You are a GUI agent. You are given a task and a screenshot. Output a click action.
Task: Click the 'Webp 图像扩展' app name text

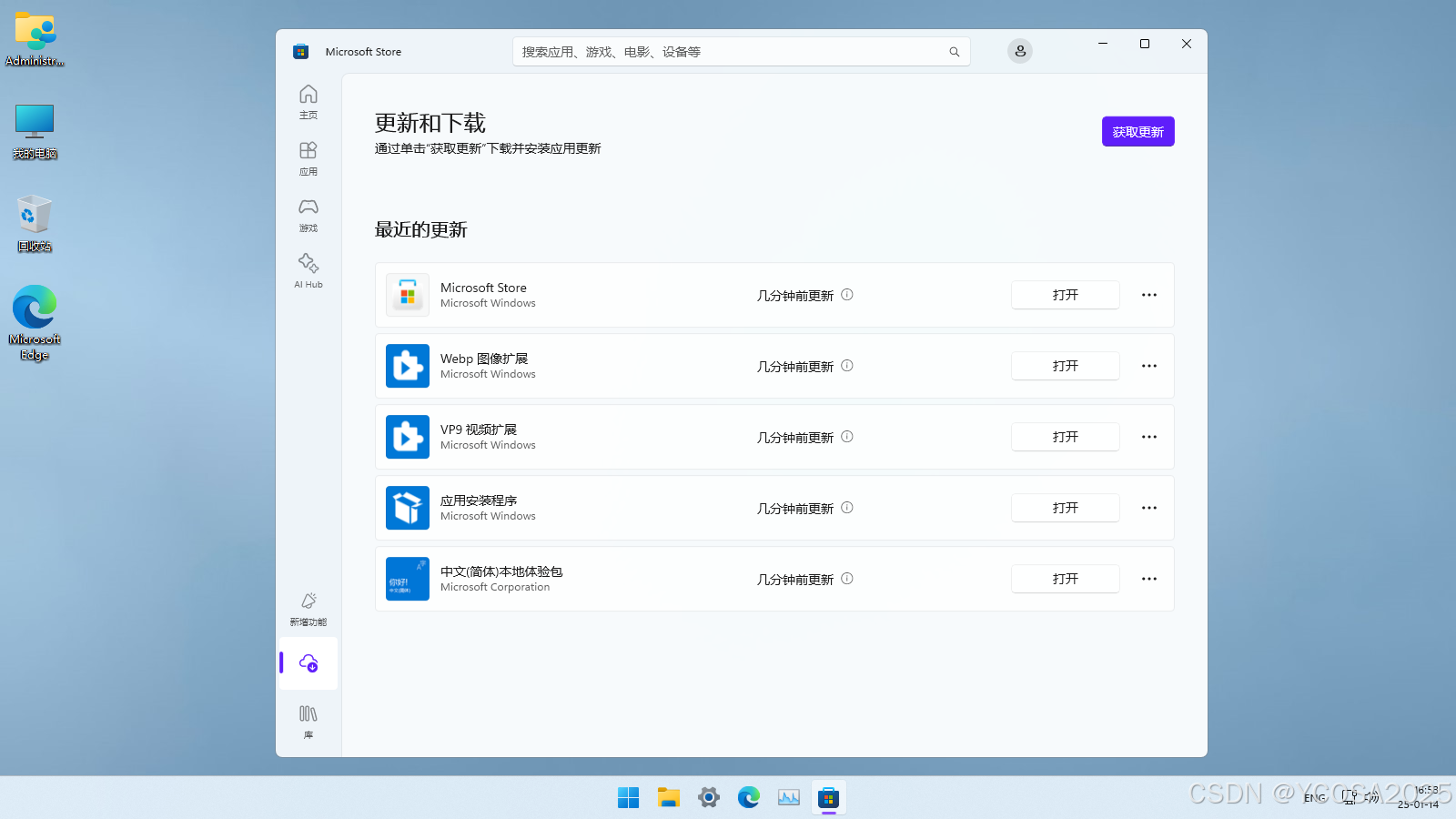tap(484, 359)
